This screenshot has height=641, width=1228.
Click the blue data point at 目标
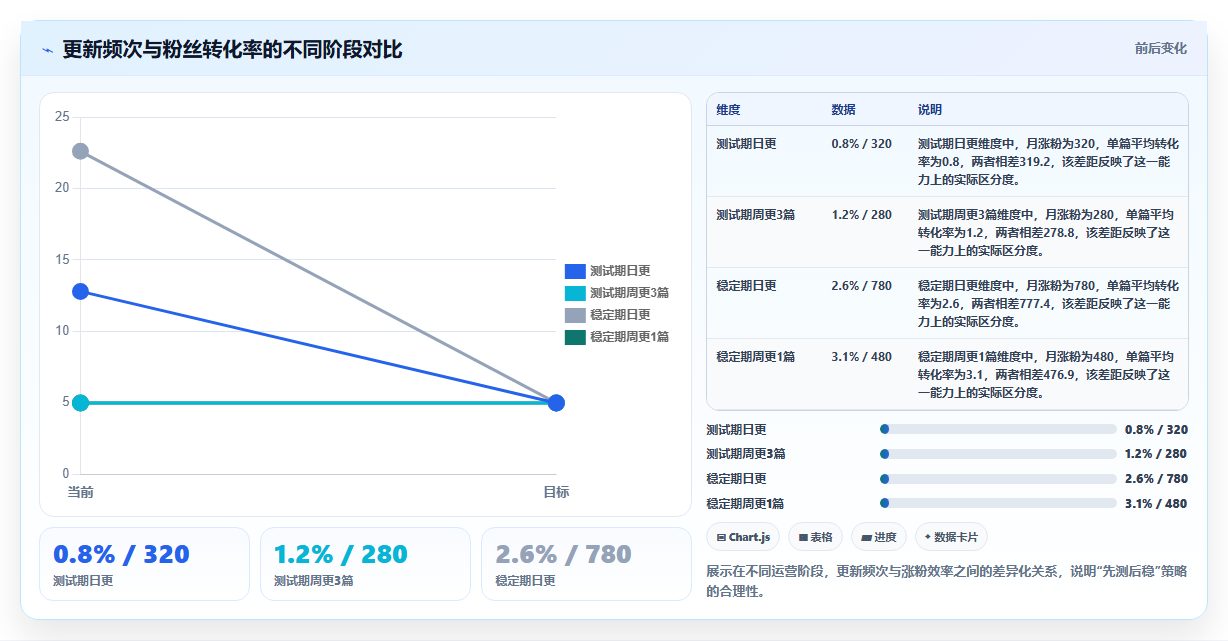click(x=557, y=403)
